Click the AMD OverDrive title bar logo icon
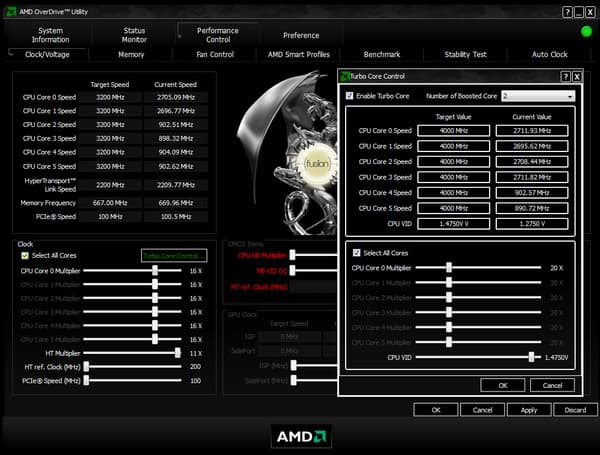 coord(11,11)
